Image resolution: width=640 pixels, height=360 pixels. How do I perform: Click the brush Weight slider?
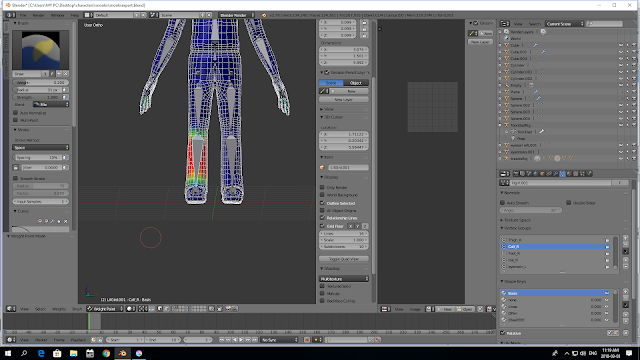point(40,82)
